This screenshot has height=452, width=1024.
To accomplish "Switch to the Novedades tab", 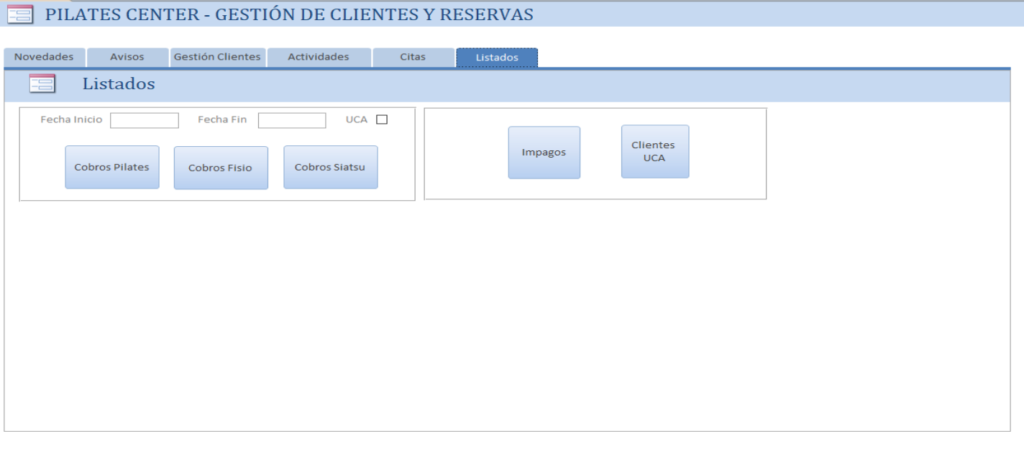I will tap(44, 57).
